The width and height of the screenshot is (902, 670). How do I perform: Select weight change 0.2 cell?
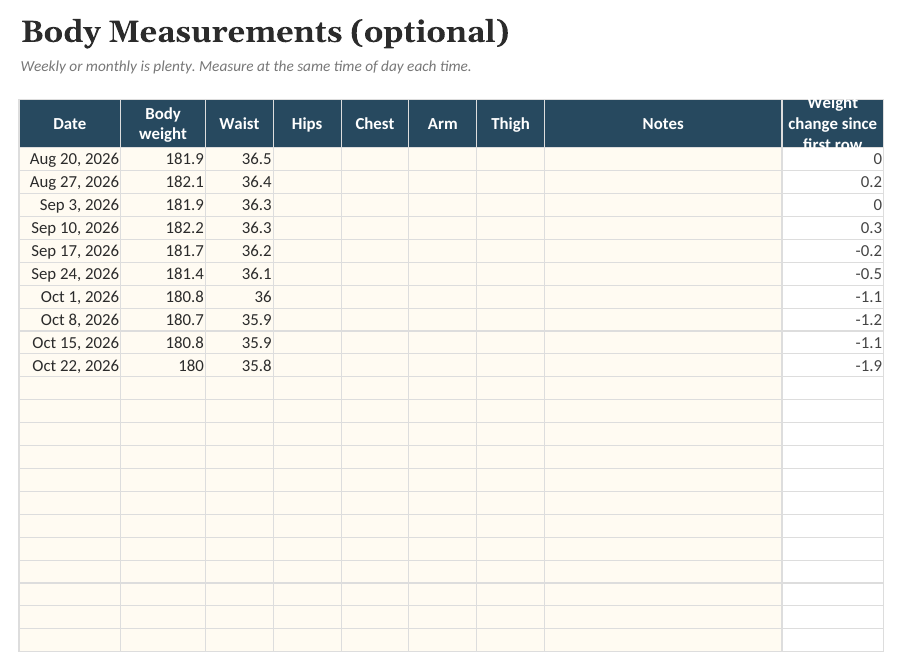[x=832, y=182]
